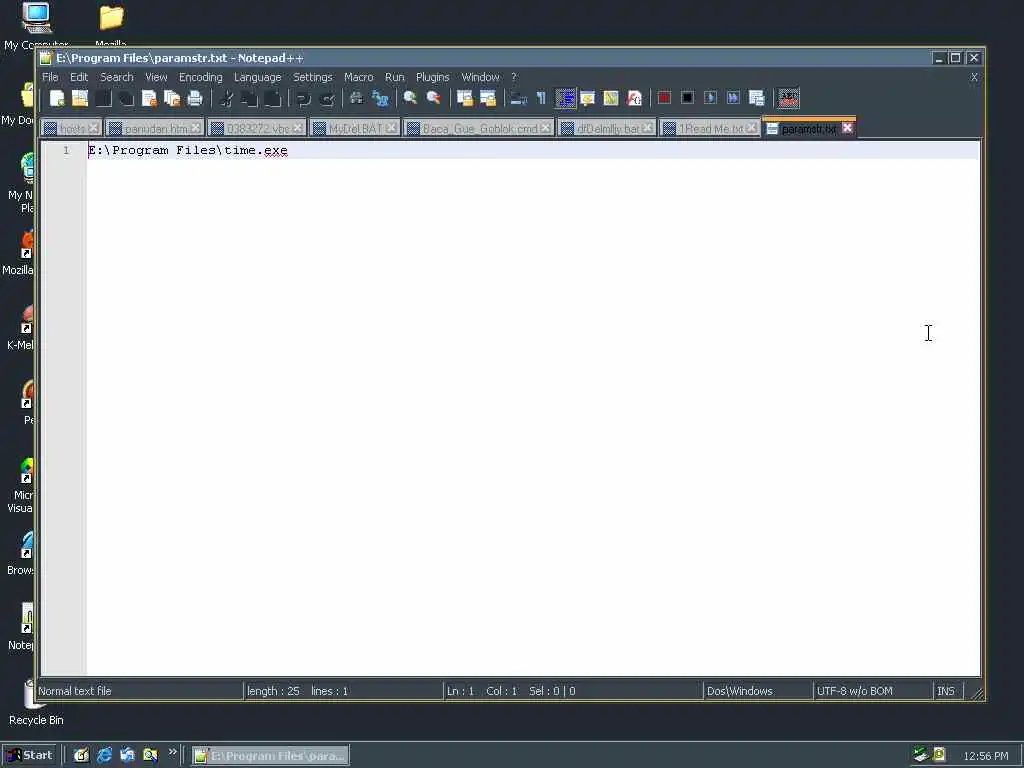
Task: Switch to the panudan.htm tab
Action: coord(154,129)
